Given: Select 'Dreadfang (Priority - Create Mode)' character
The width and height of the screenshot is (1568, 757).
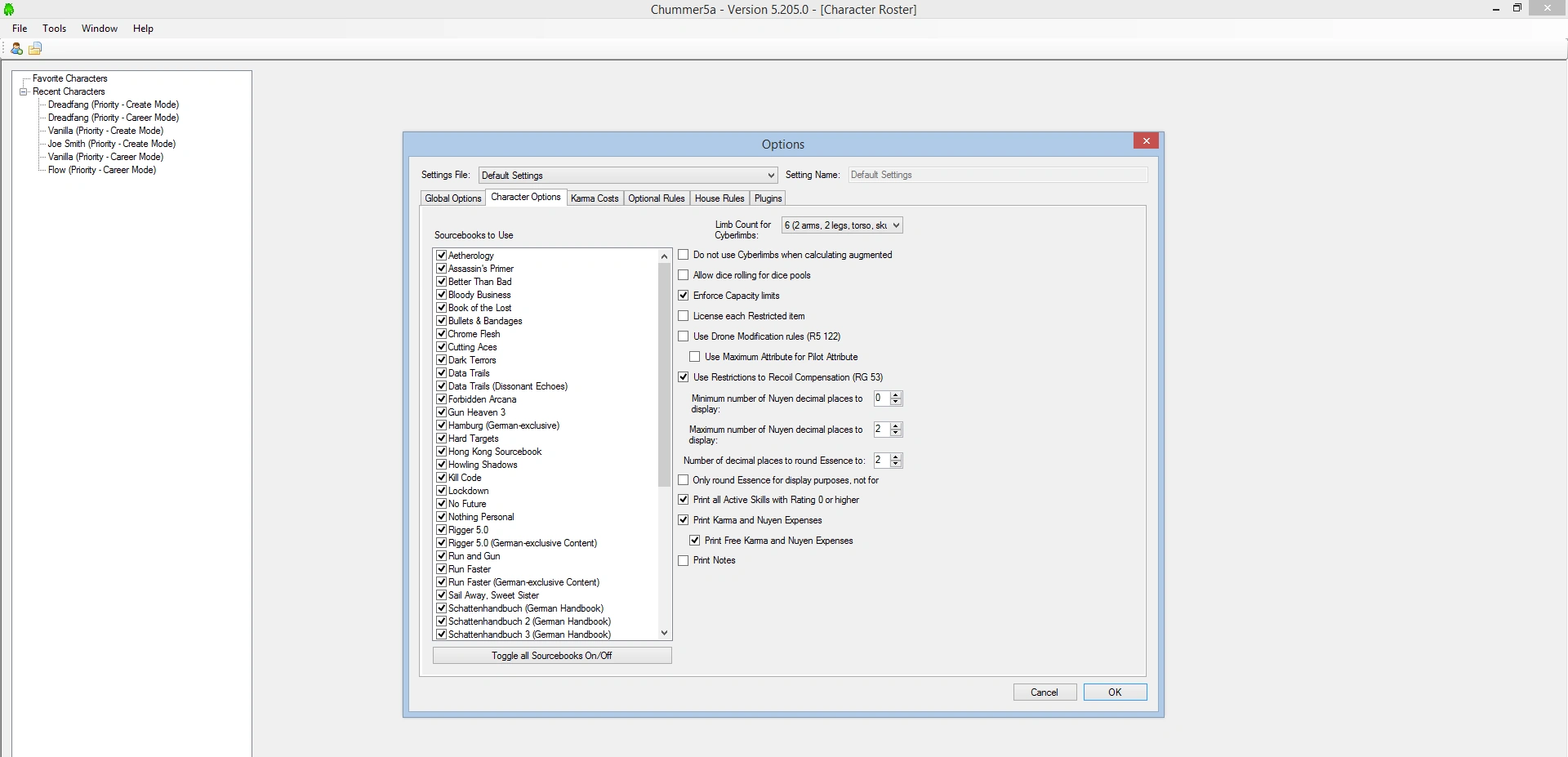Looking at the screenshot, I should pos(114,105).
